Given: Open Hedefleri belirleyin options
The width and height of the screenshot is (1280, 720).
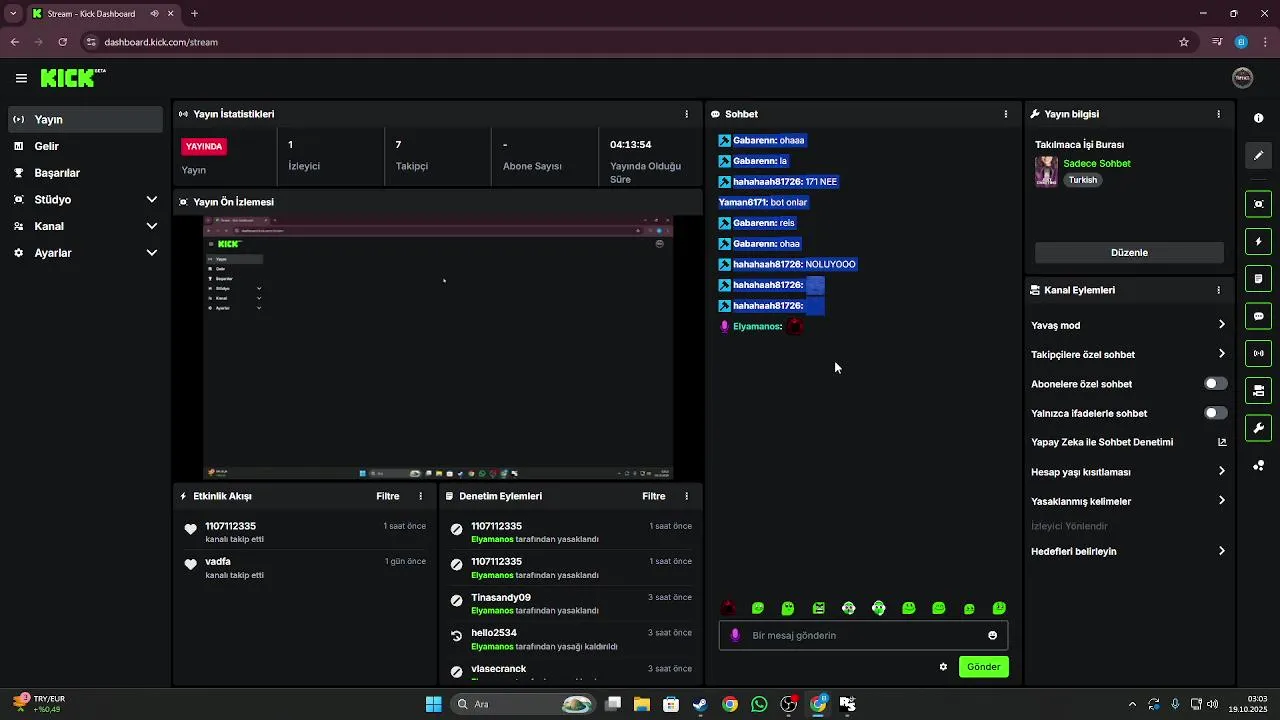Looking at the screenshot, I should pos(1129,551).
